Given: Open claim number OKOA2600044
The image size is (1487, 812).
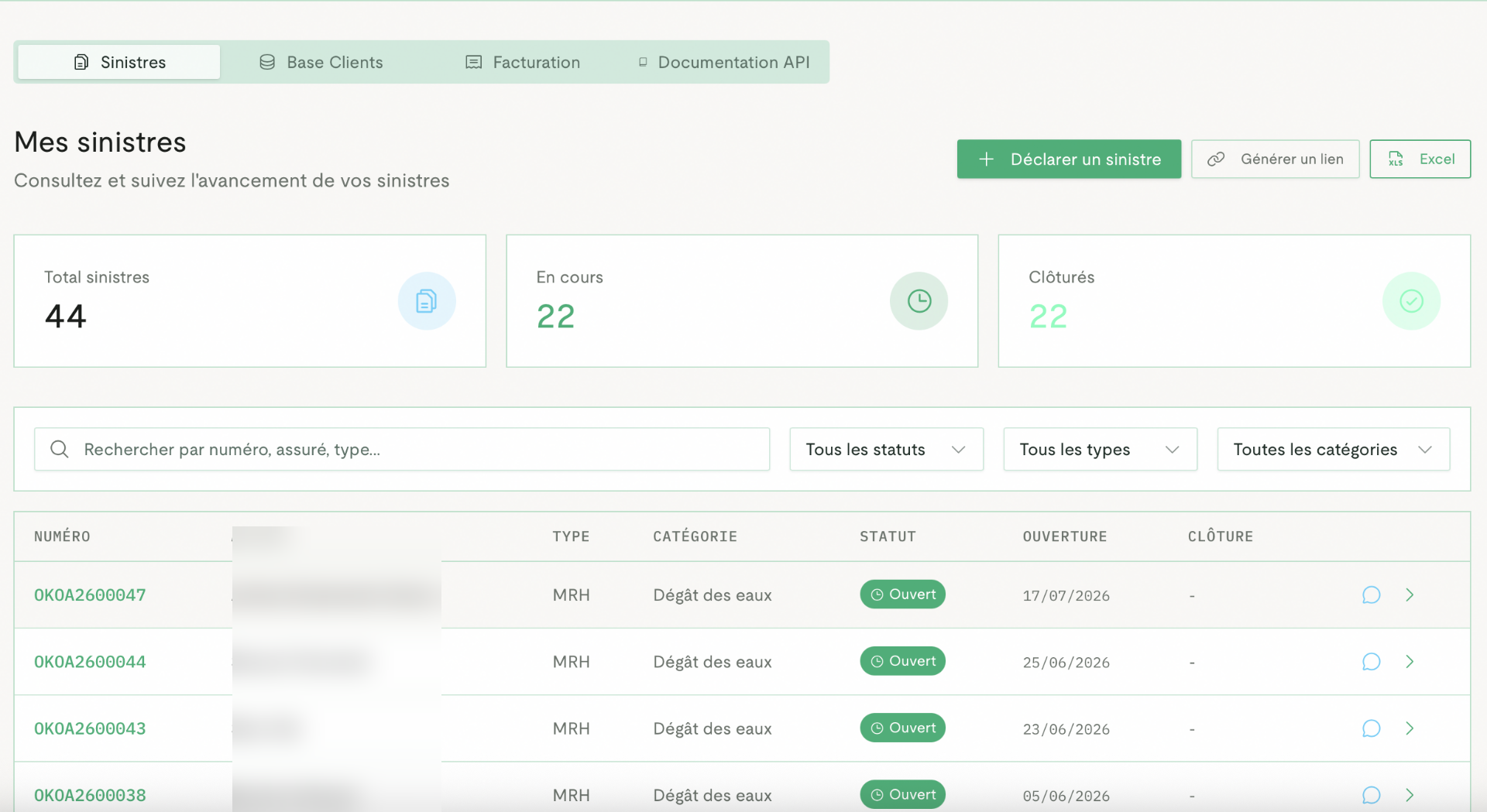Looking at the screenshot, I should click(x=90, y=662).
